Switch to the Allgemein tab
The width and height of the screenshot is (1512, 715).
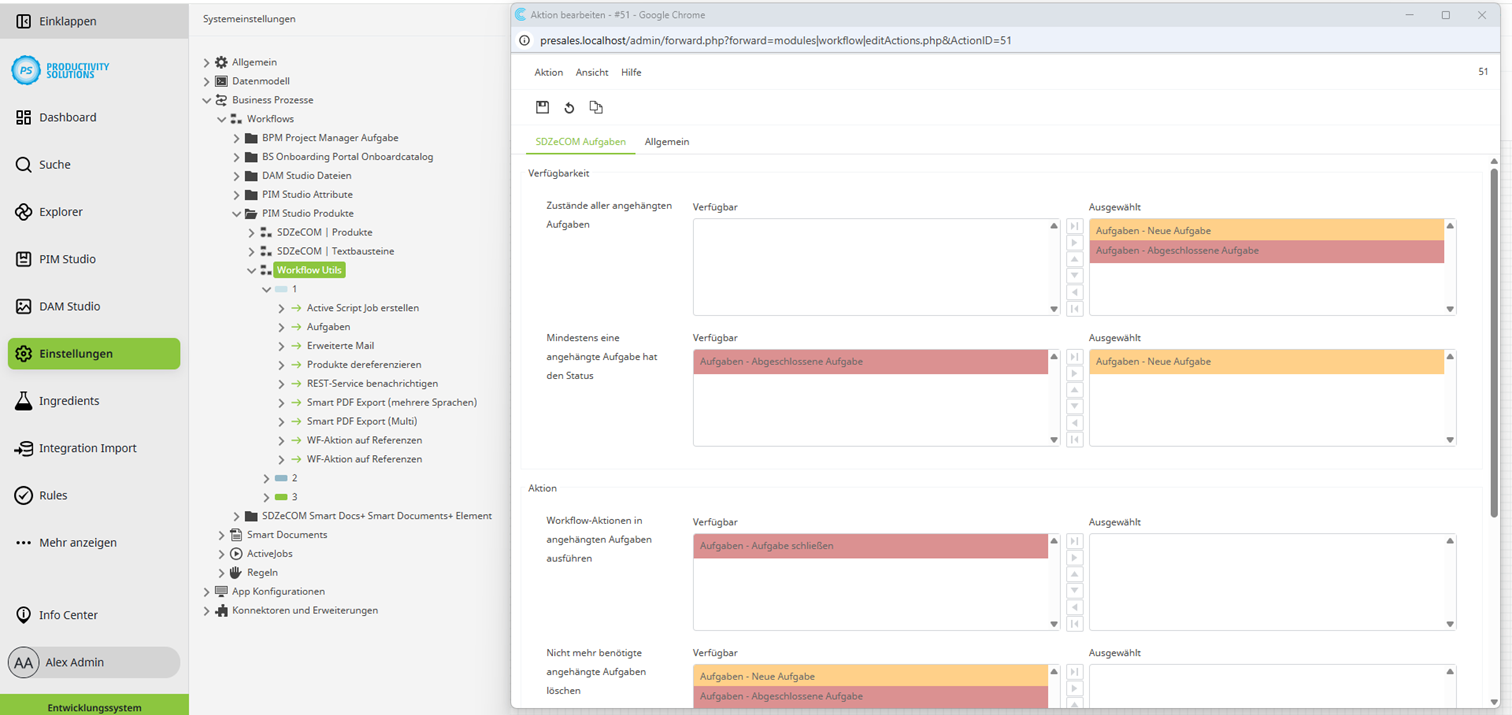[666, 141]
